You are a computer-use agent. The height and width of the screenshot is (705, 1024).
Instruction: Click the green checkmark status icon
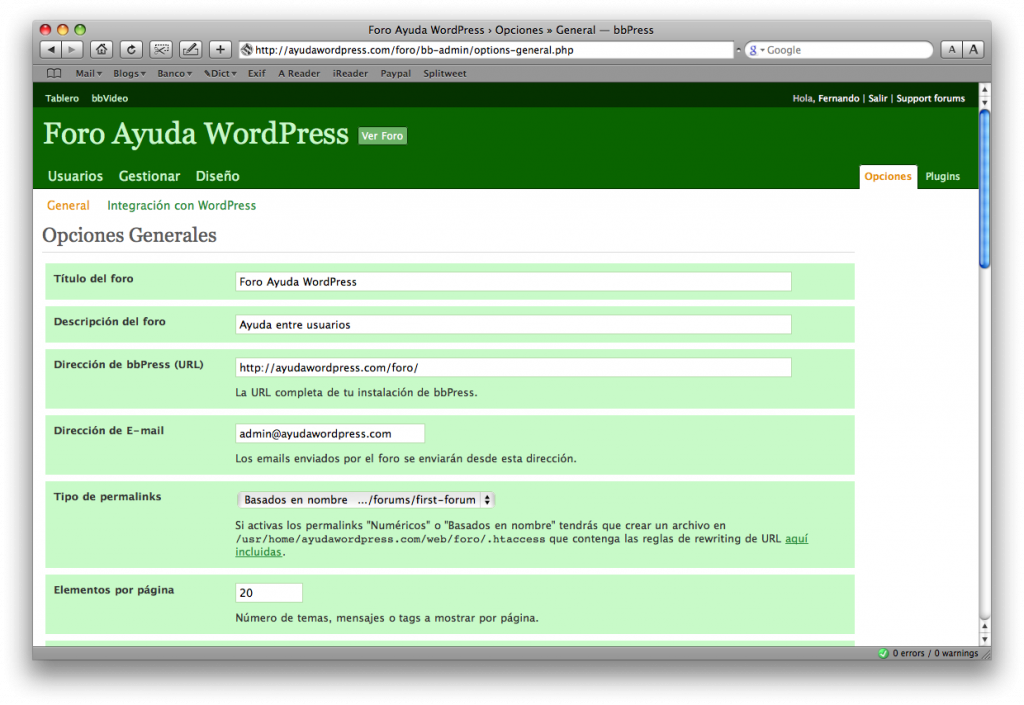click(884, 653)
